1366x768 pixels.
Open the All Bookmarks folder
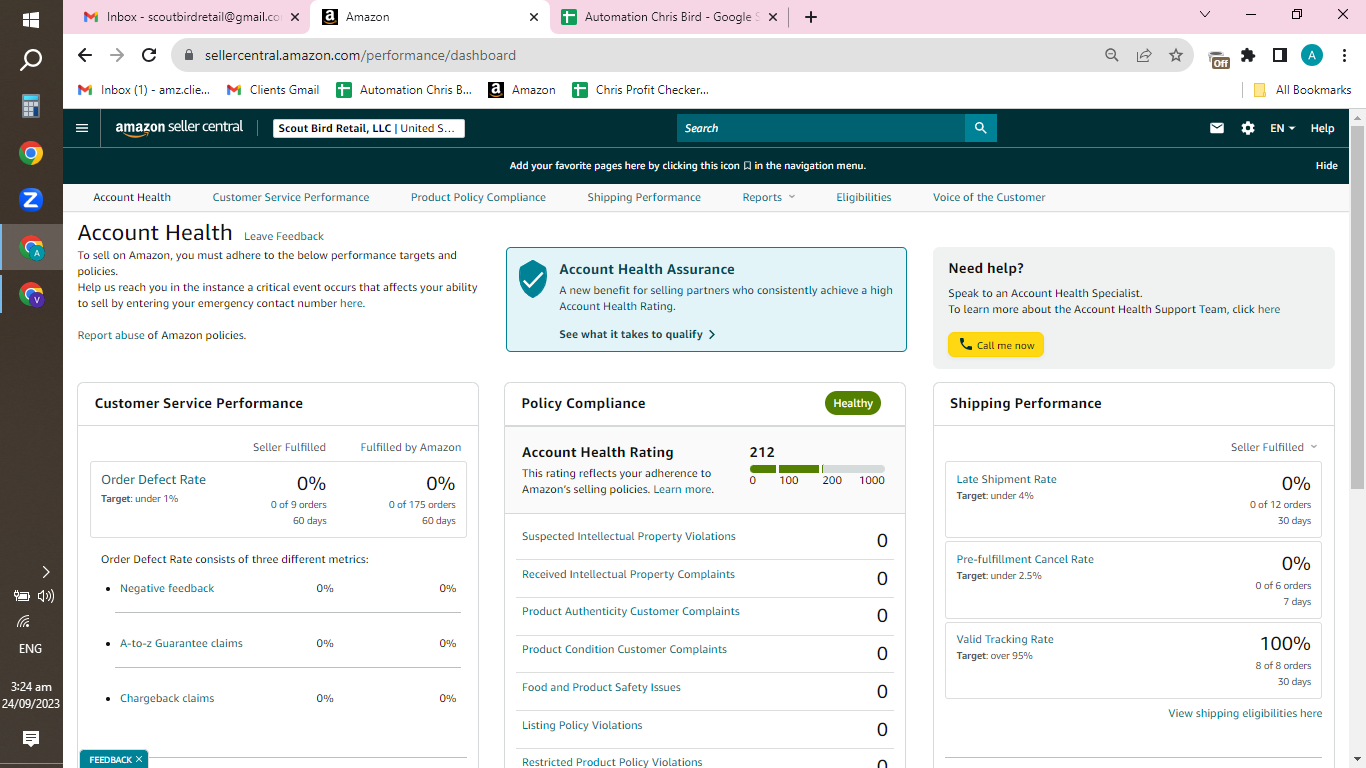click(x=1302, y=89)
